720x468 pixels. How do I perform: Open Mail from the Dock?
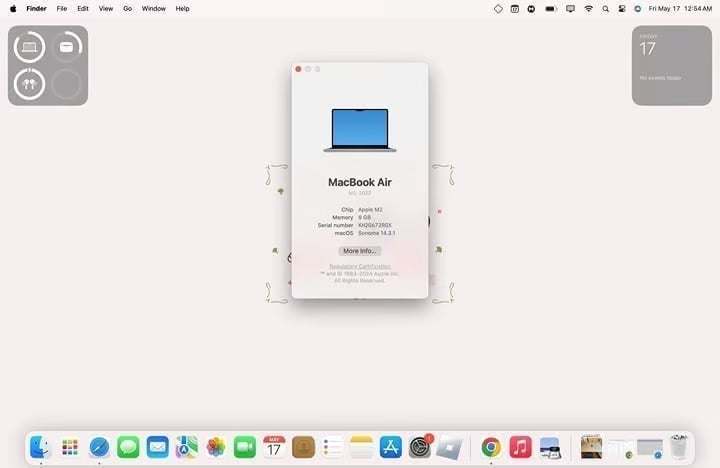pyautogui.click(x=158, y=447)
